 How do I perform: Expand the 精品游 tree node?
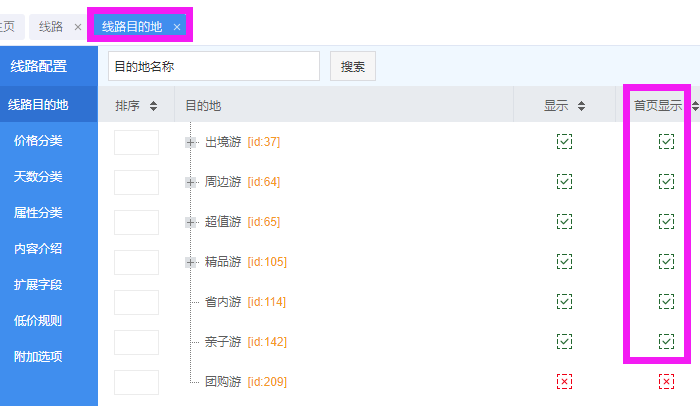(x=190, y=262)
